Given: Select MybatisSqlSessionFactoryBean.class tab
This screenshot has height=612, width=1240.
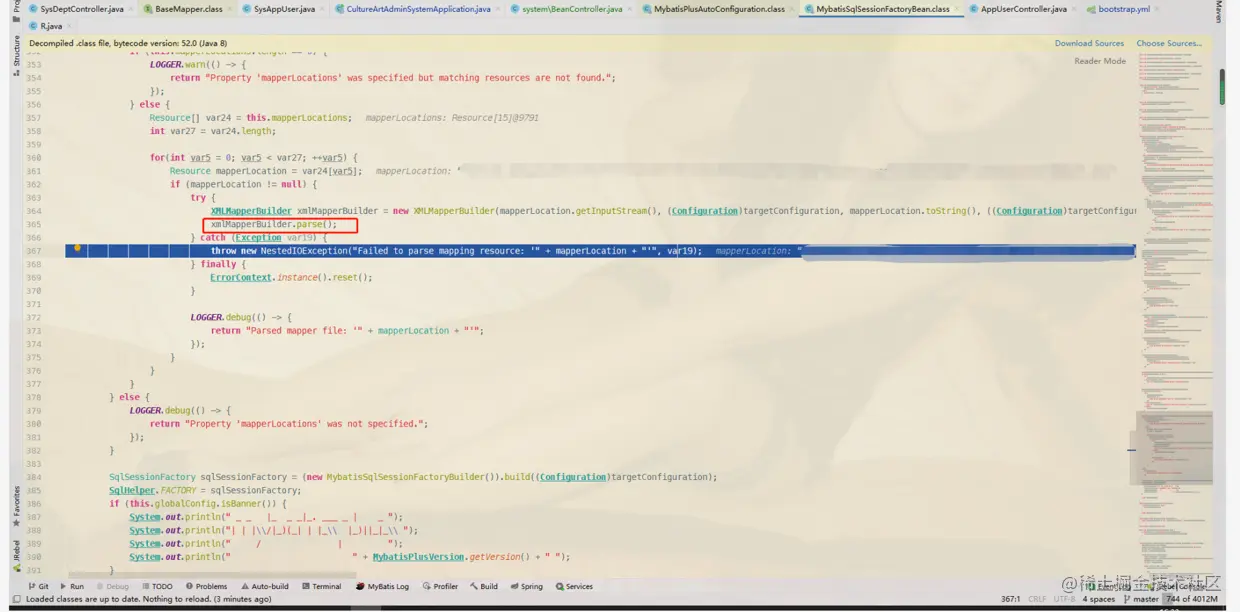Looking at the screenshot, I should [883, 9].
